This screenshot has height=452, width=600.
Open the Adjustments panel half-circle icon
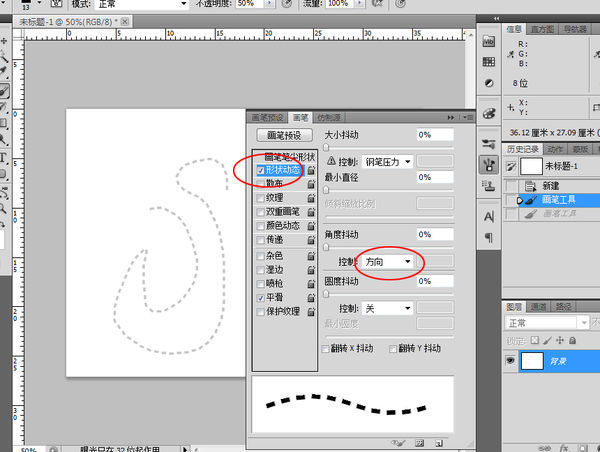(489, 83)
